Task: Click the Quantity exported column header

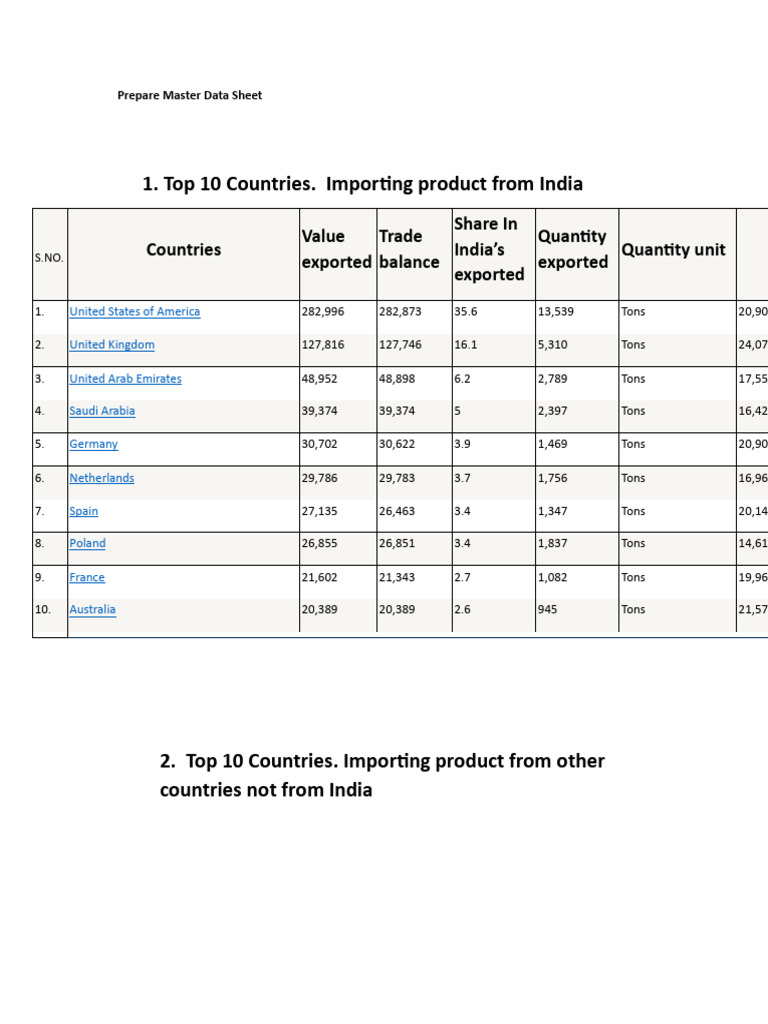Action: tap(573, 249)
